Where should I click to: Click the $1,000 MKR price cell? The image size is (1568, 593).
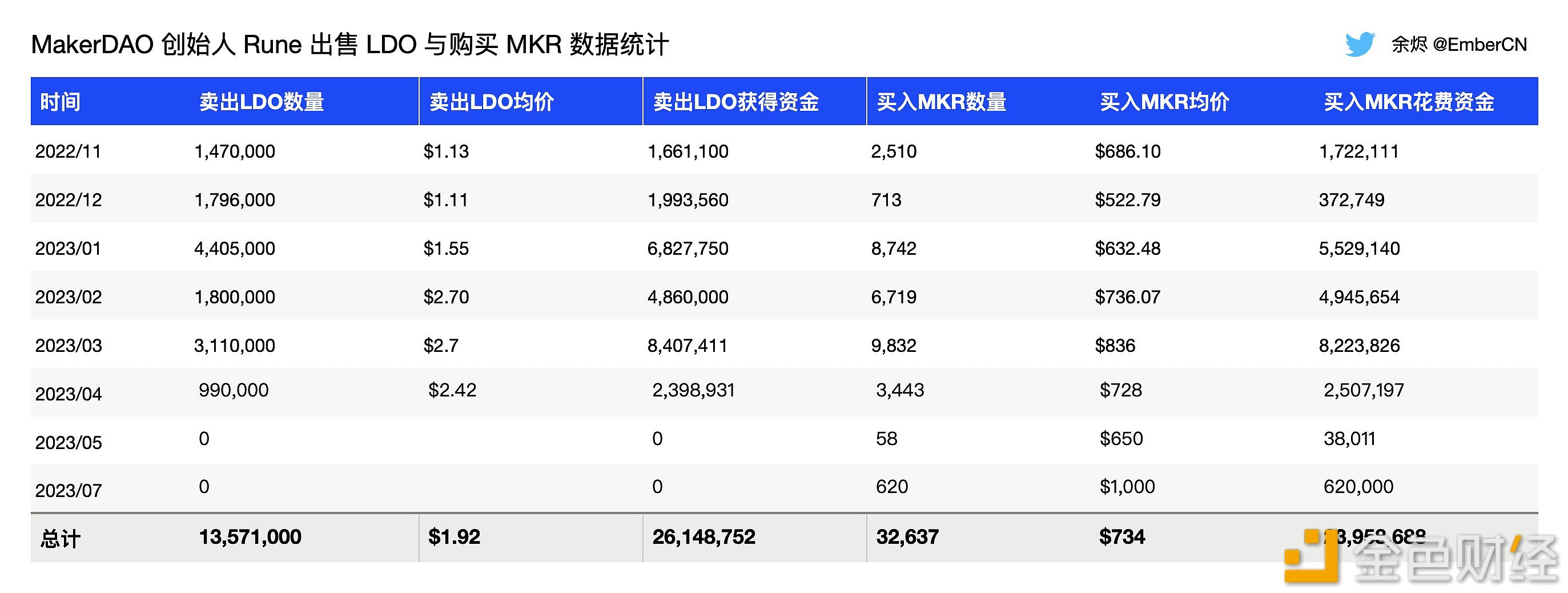tap(1127, 487)
